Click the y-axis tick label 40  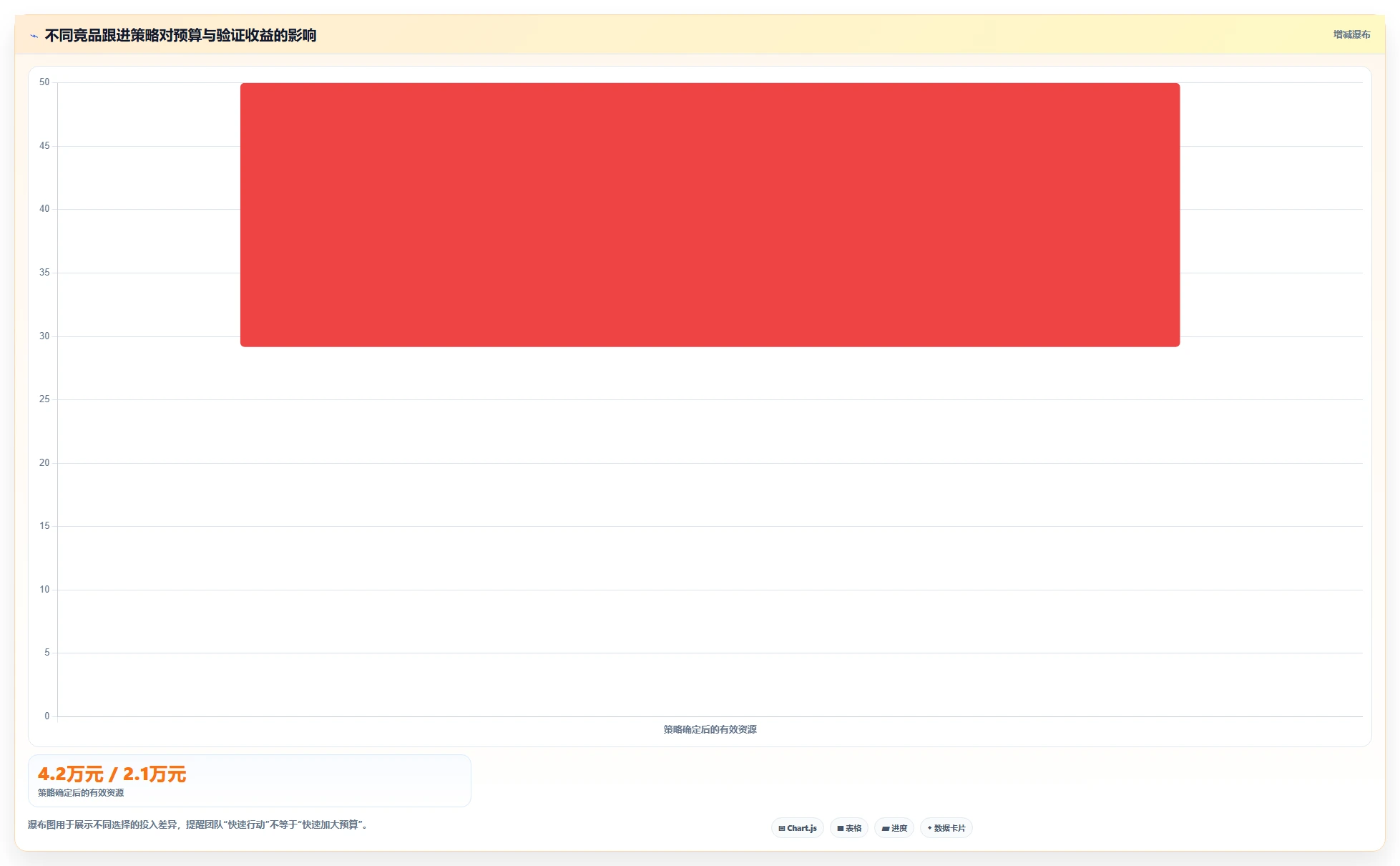[44, 209]
